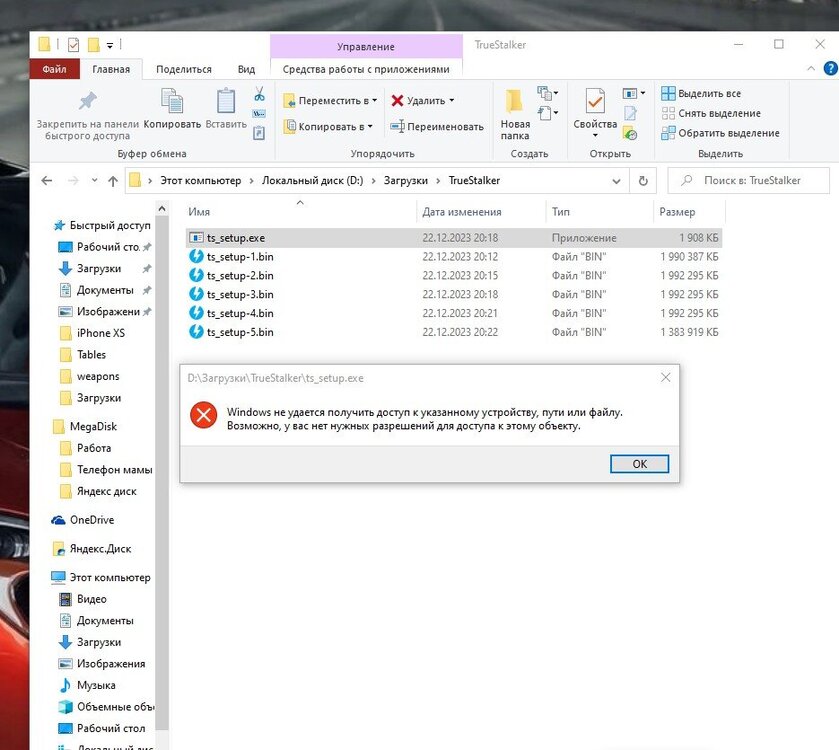
Task: Sort by the Дата изменения column header
Action: click(481, 212)
